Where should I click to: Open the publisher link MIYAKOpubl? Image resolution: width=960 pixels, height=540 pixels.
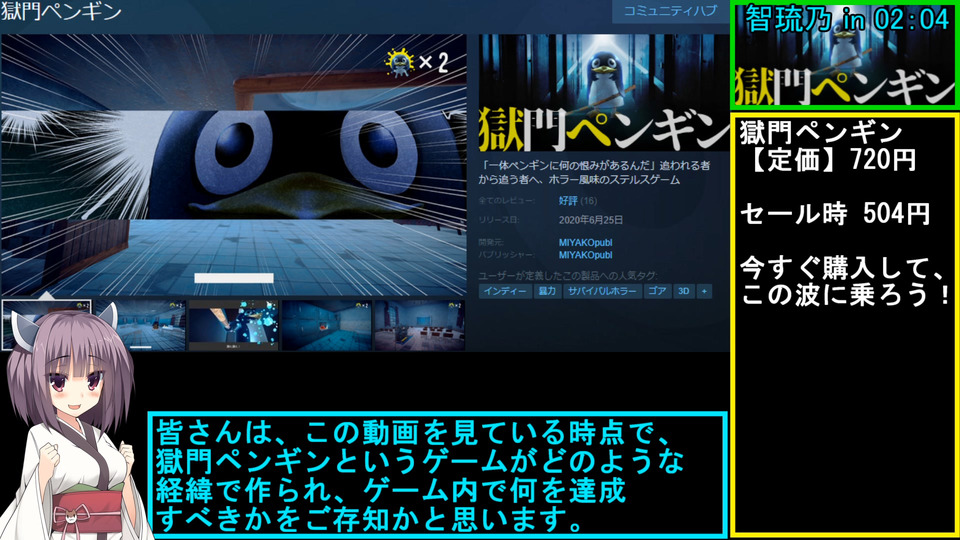click(585, 255)
